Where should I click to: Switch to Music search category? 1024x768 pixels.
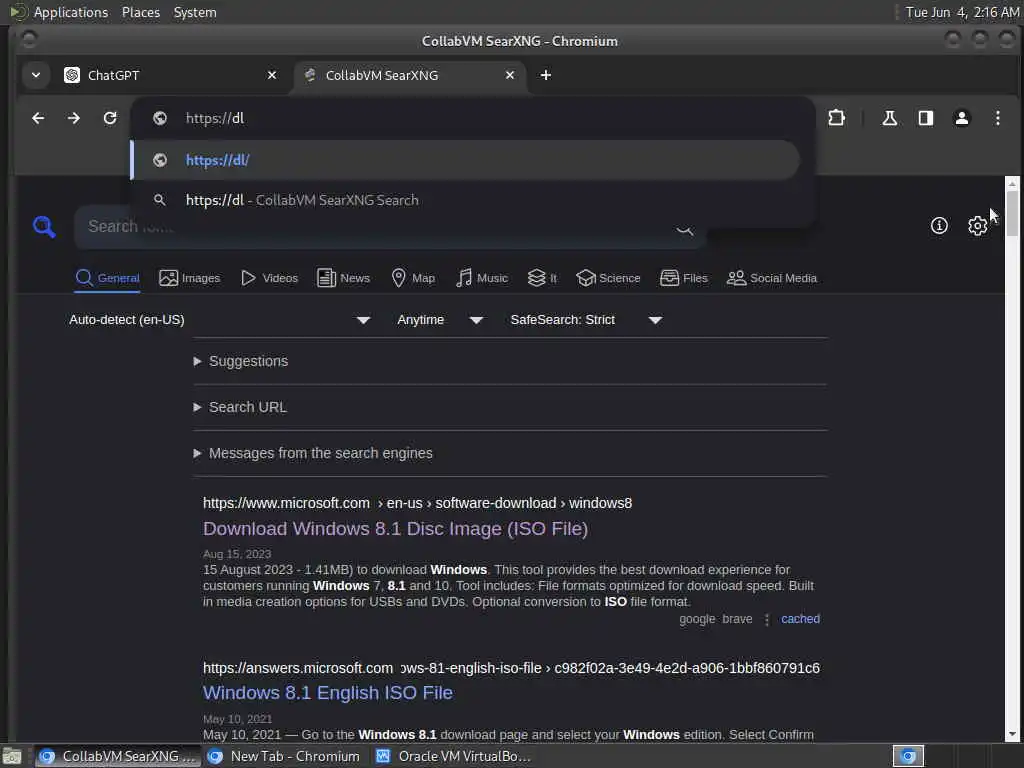(482, 278)
